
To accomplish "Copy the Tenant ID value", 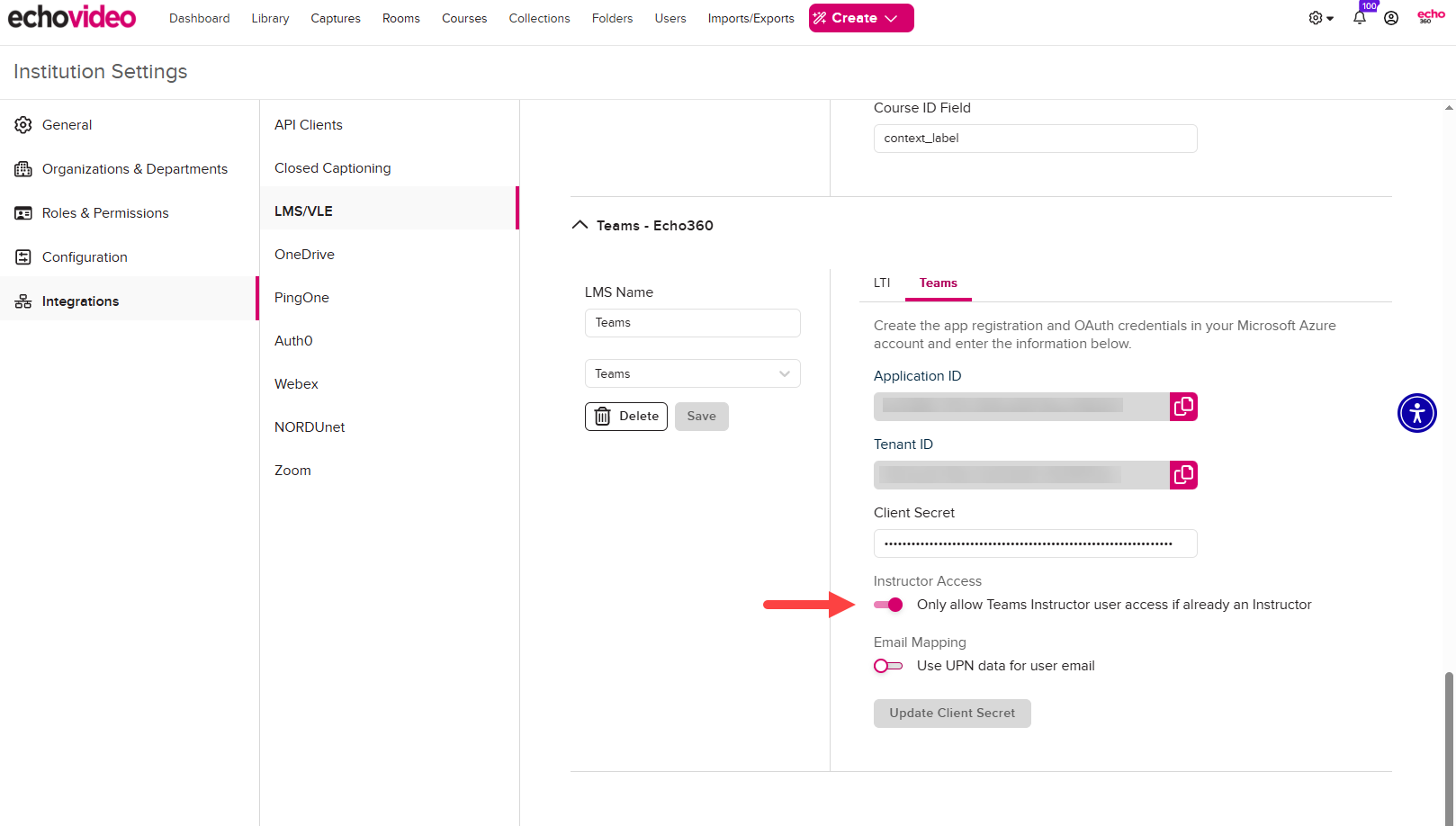I will [x=1183, y=475].
